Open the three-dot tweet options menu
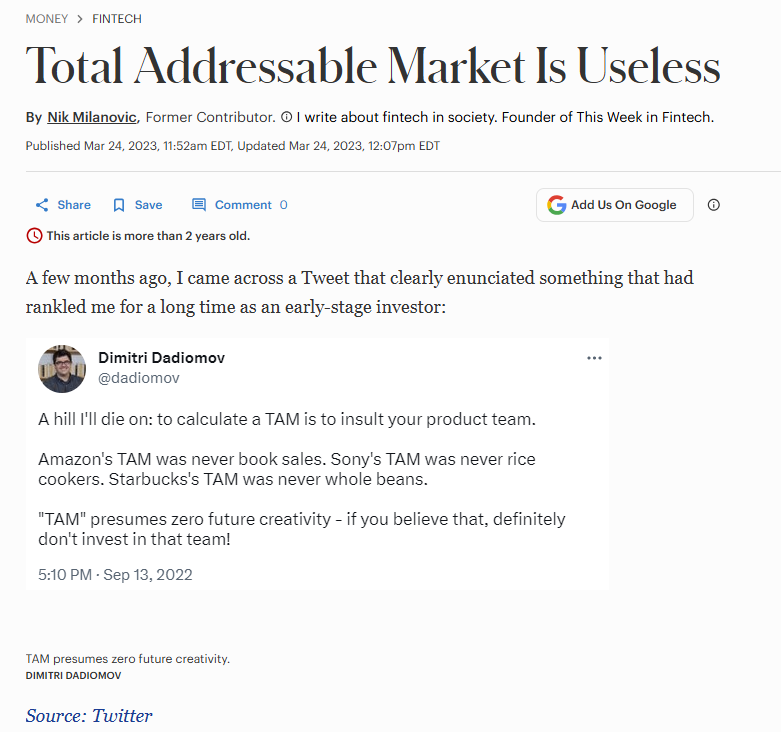 [x=594, y=358]
